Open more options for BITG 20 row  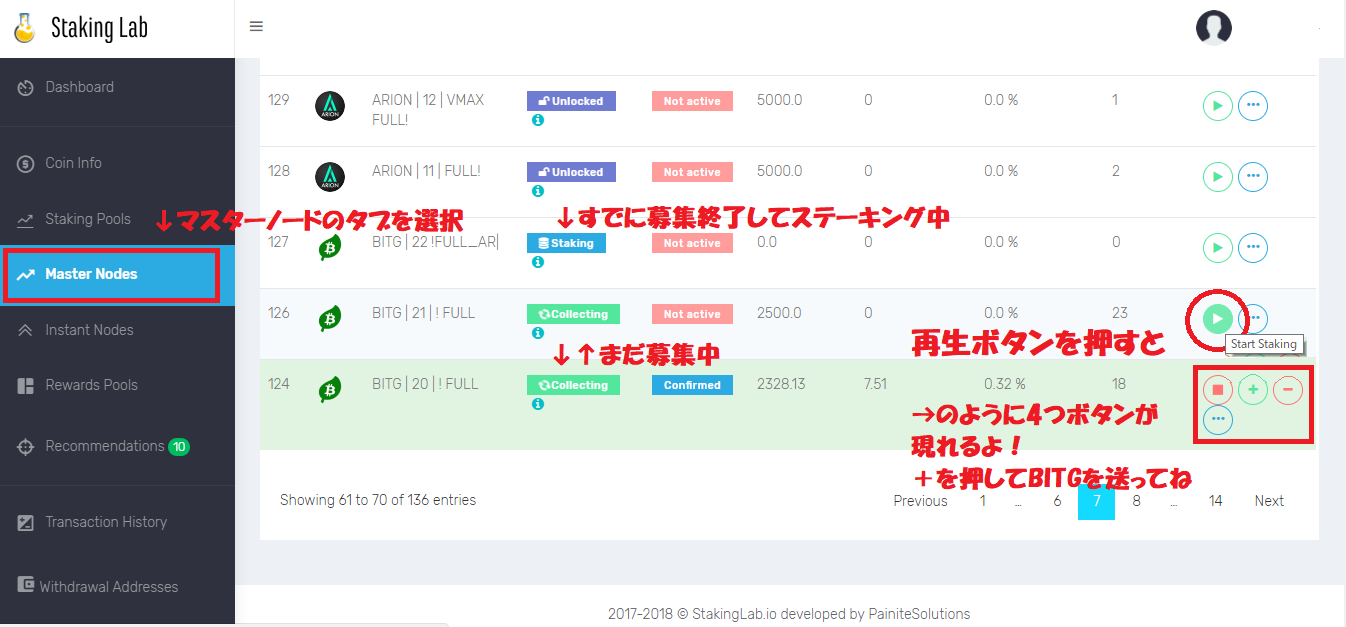(x=1217, y=419)
